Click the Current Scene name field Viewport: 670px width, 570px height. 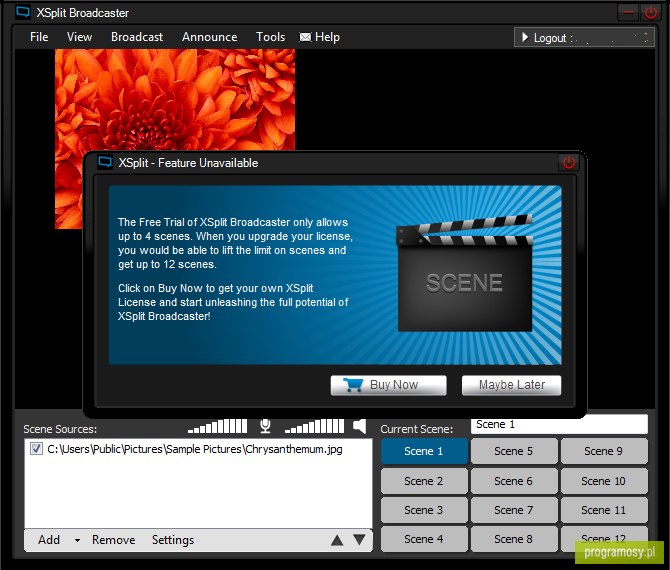pos(559,425)
